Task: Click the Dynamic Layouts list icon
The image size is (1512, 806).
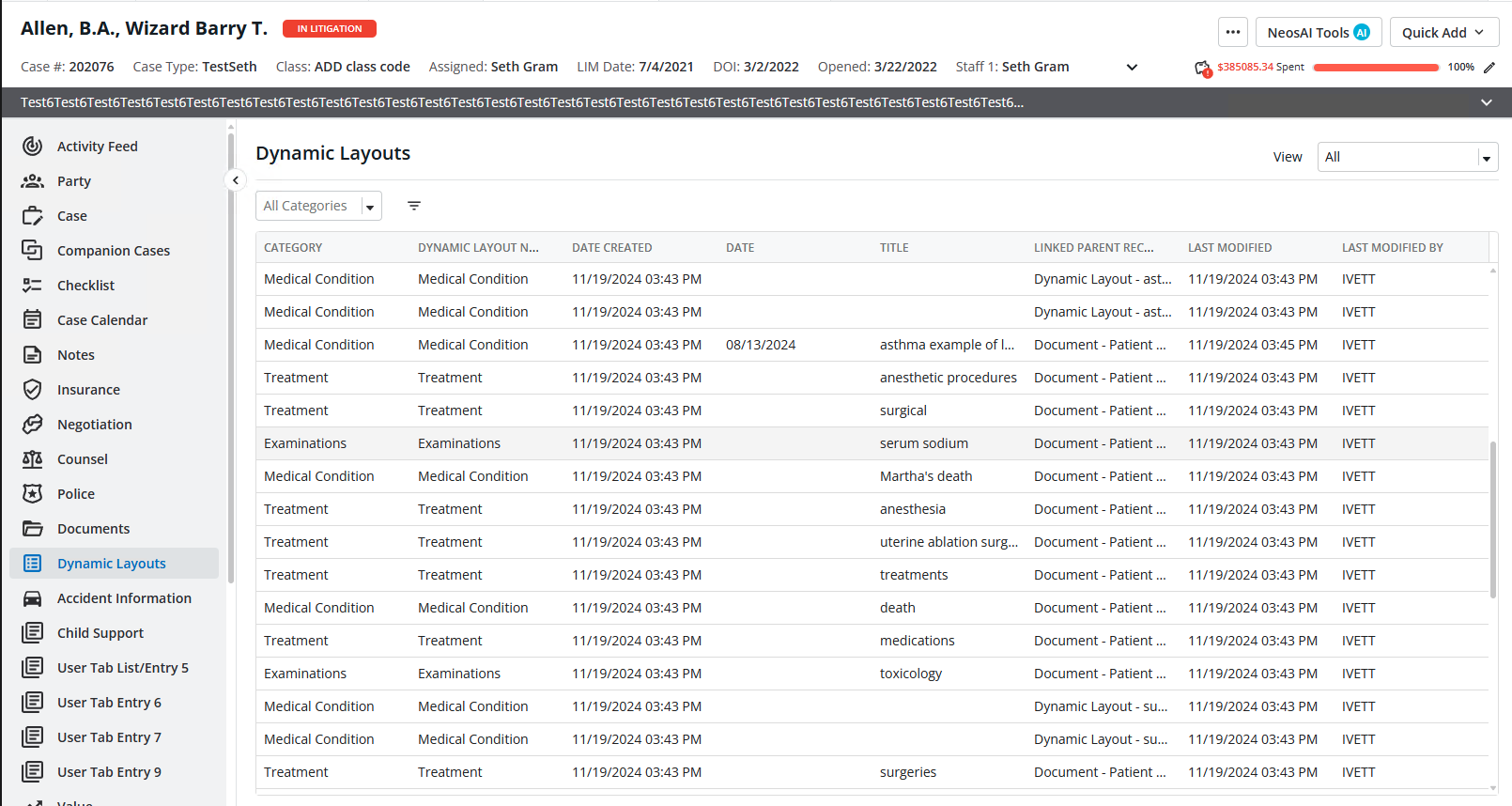Action: [x=33, y=563]
